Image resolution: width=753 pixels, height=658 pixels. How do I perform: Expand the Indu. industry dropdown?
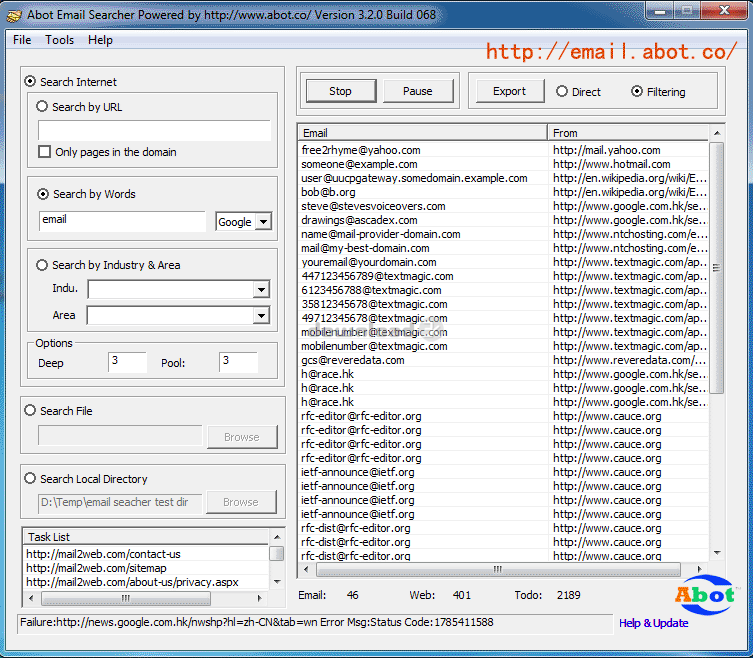click(x=261, y=290)
